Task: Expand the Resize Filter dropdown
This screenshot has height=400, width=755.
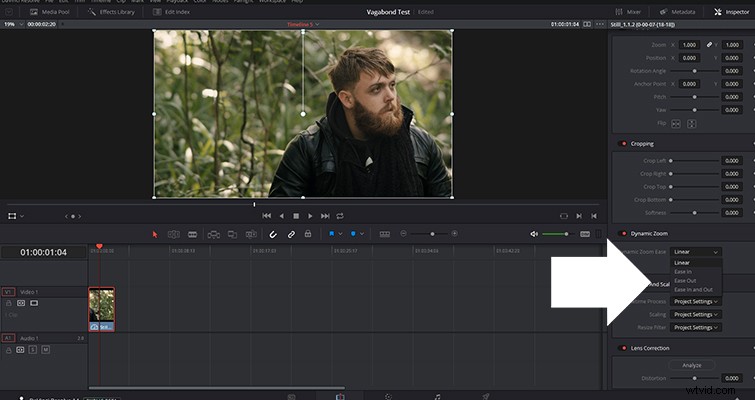Action: [x=696, y=327]
